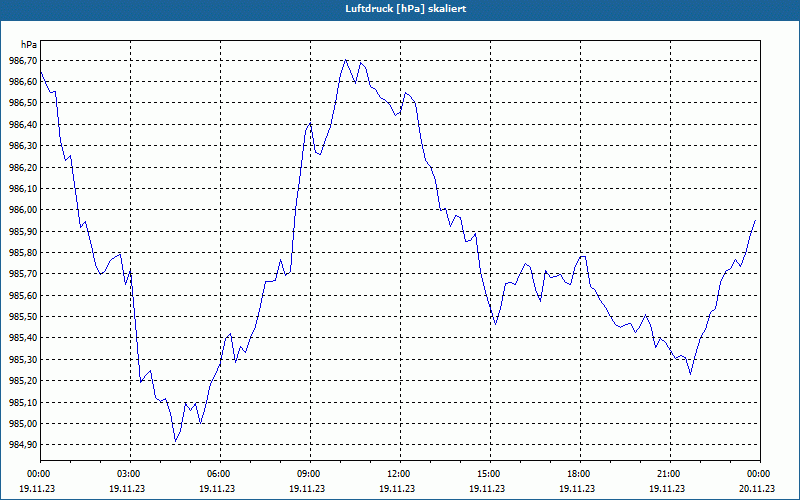This screenshot has height=500, width=800.
Task: Click the y-axis value 985,50
Action: (23, 317)
